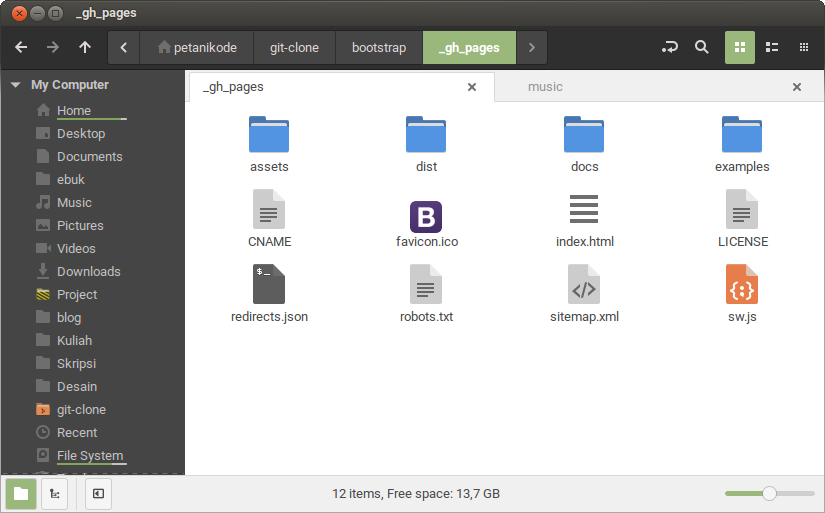This screenshot has width=825, height=513.
Task: Select the dist folder icon
Action: (426, 134)
